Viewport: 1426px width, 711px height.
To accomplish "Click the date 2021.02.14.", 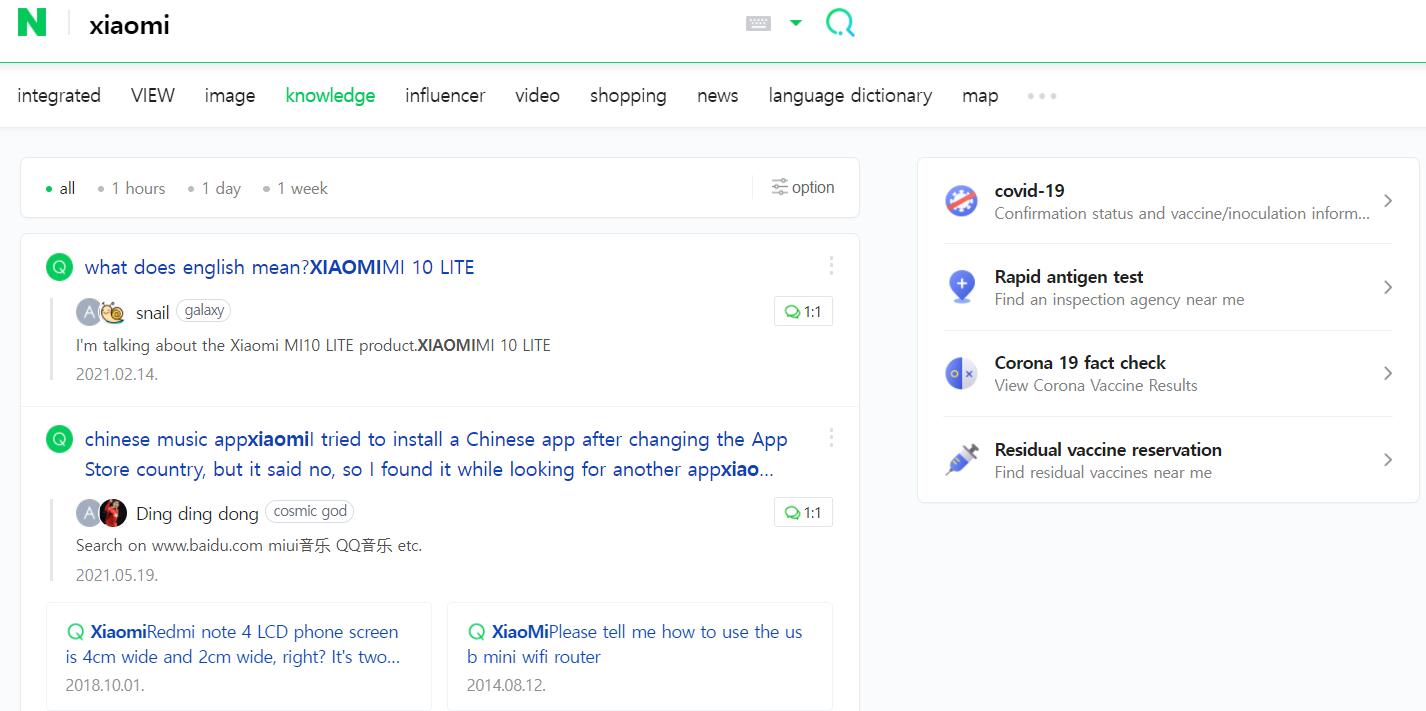I will pos(117,374).
